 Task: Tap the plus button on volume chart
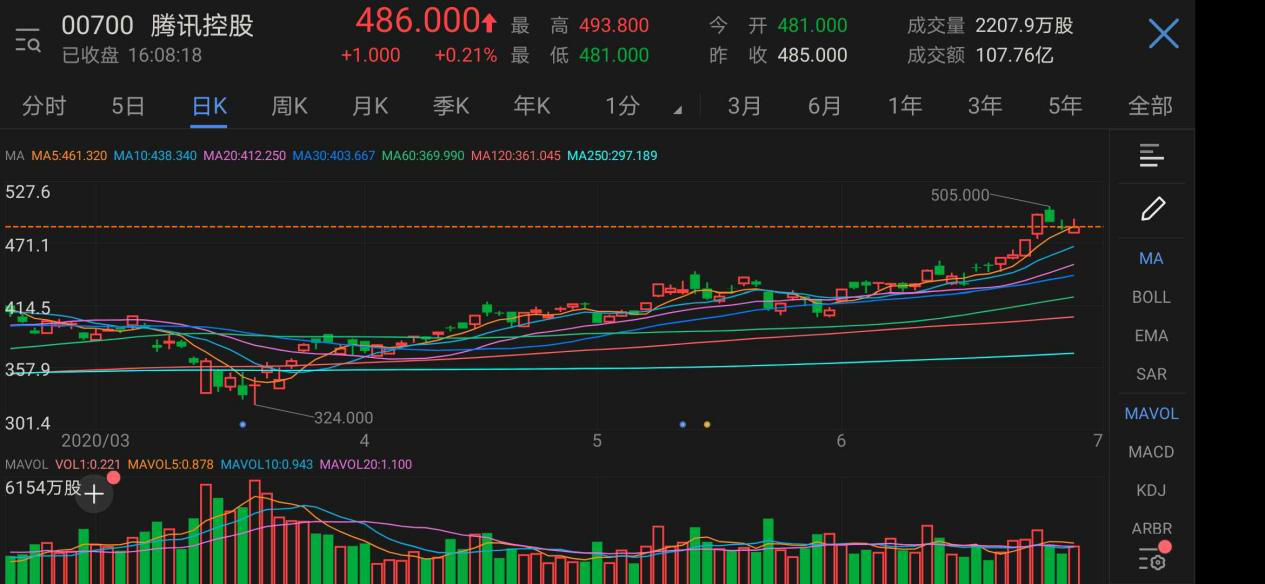click(x=94, y=493)
